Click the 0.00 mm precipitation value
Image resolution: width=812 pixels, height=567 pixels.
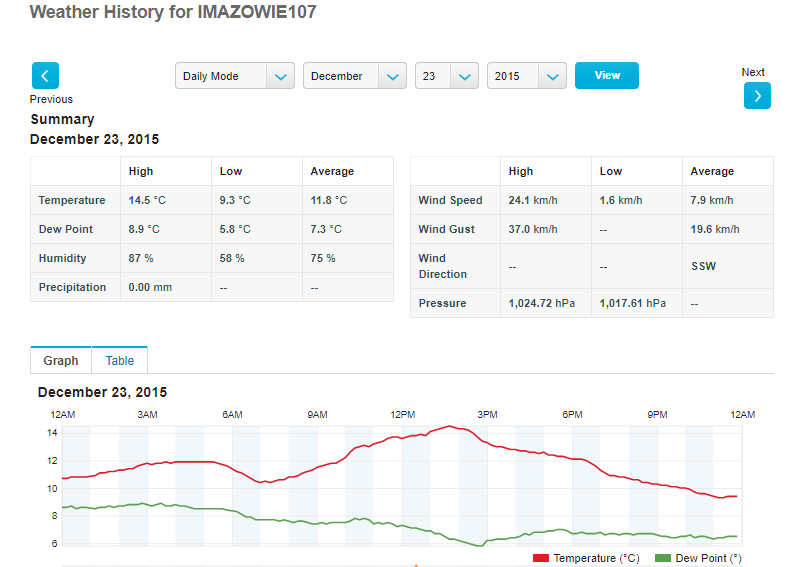coord(150,287)
